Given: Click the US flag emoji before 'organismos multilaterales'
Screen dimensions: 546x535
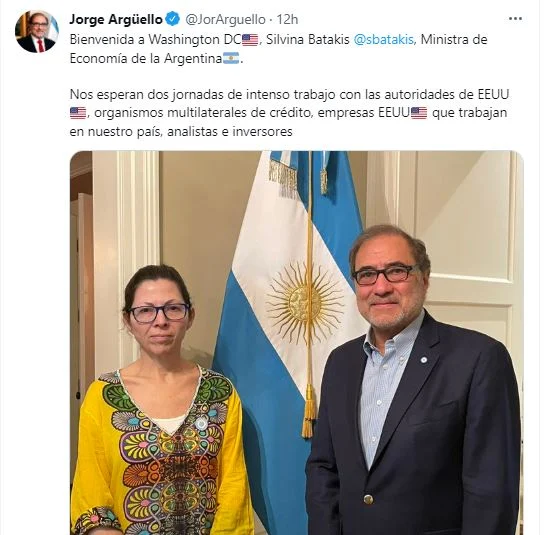Looking at the screenshot, I should [78, 113].
